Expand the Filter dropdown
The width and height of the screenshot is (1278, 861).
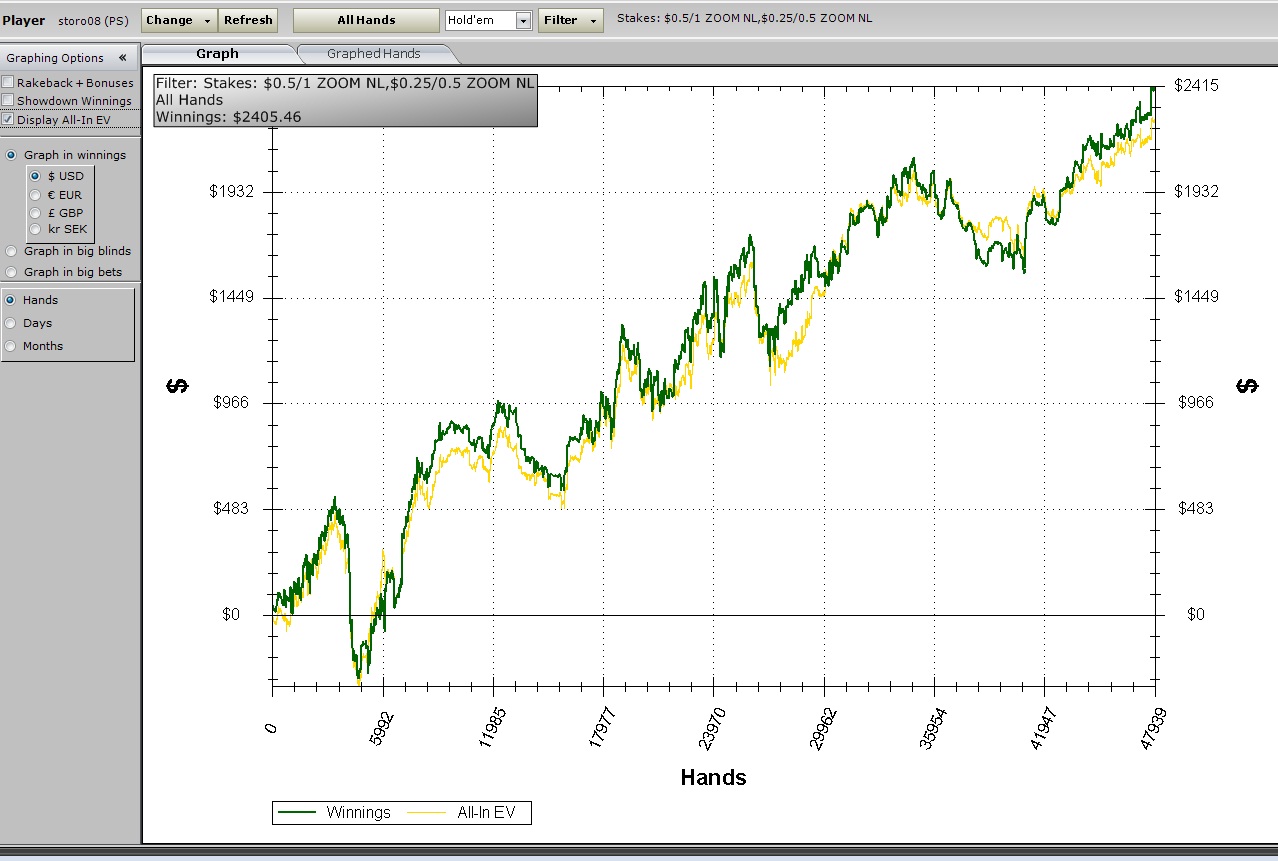point(570,20)
